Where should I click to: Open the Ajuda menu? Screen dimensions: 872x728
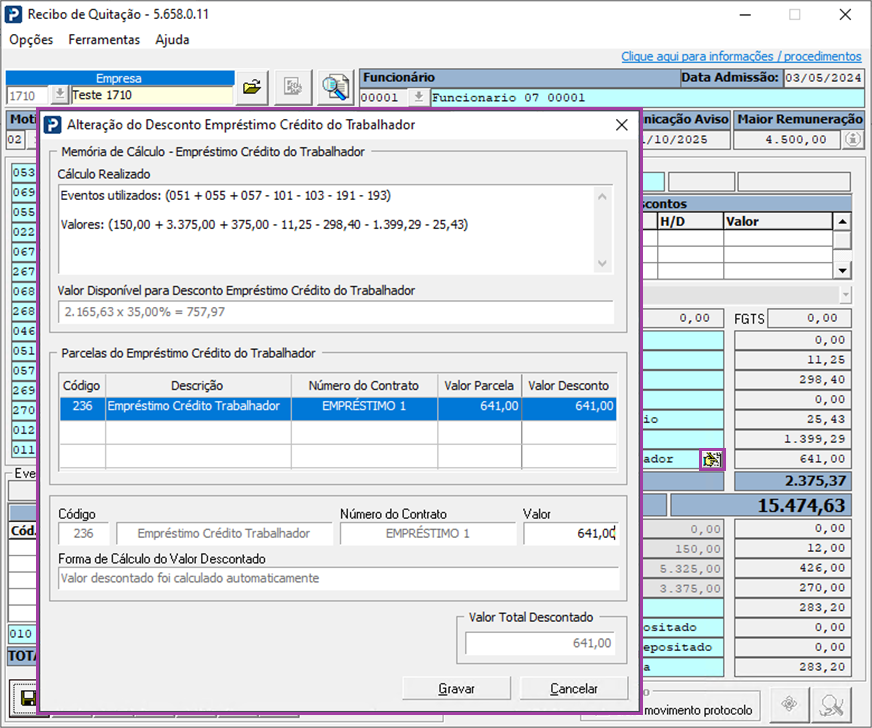click(x=172, y=40)
